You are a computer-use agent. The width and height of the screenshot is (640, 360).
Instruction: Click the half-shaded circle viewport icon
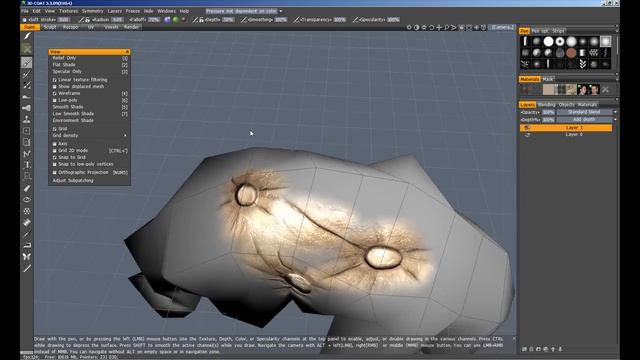tap(416, 27)
